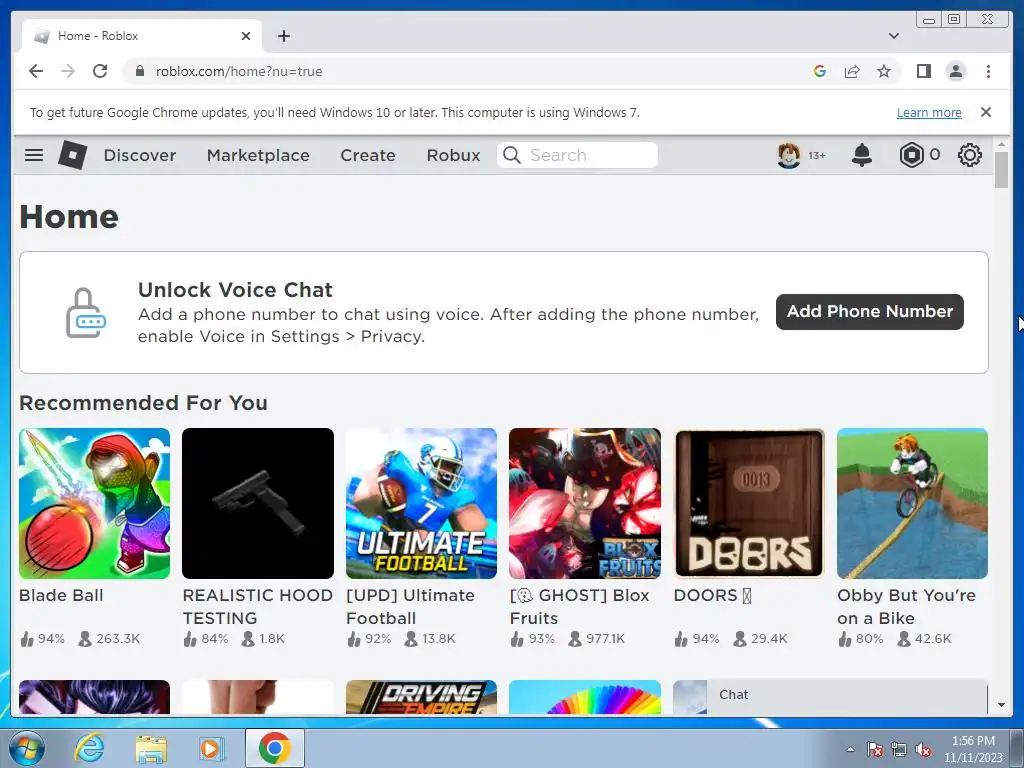Follow the Learn more link
This screenshot has width=1024, height=768.
click(x=929, y=112)
